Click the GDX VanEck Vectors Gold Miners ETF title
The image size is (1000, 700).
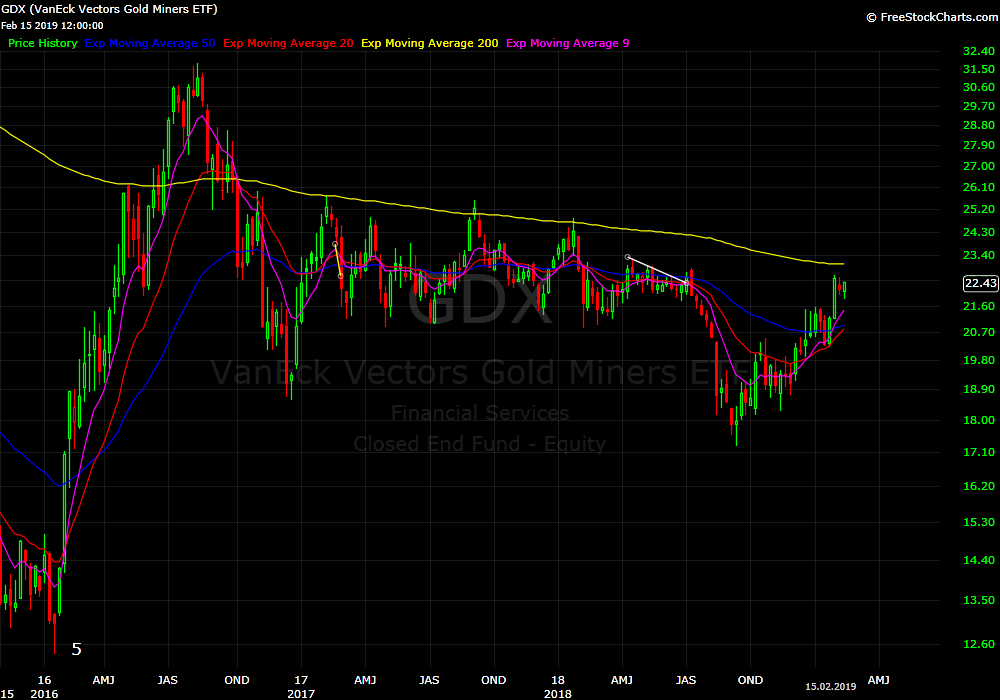[x=110, y=9]
